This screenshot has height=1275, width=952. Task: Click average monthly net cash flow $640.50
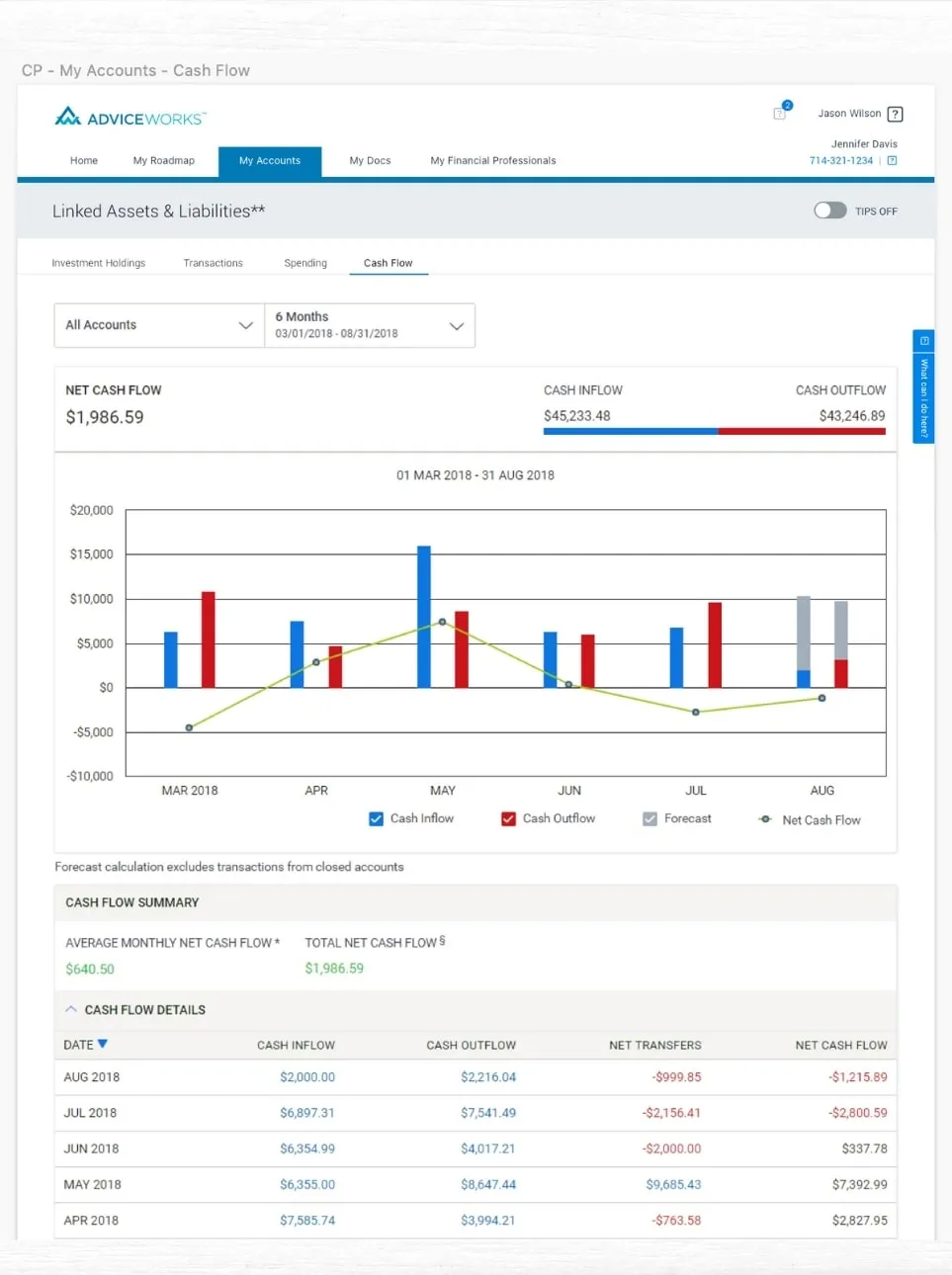(x=90, y=970)
